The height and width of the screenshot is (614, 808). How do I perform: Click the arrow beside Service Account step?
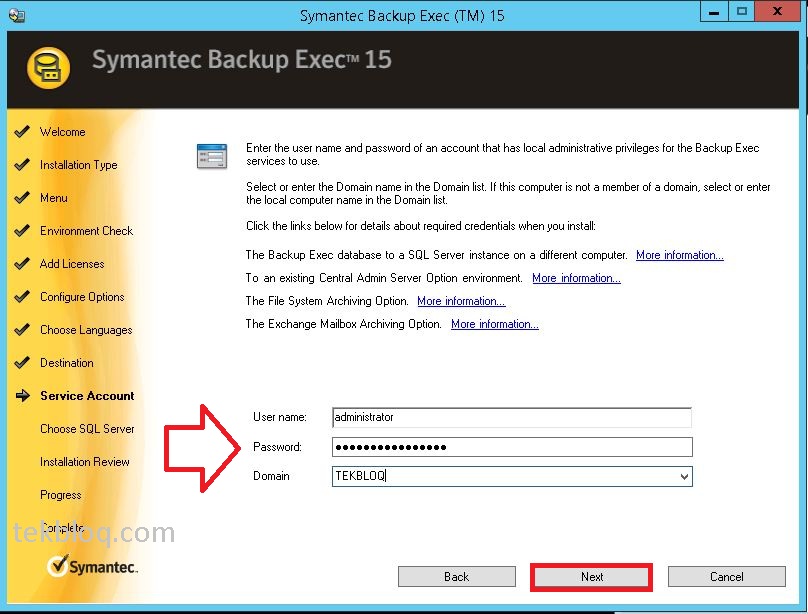coord(23,396)
